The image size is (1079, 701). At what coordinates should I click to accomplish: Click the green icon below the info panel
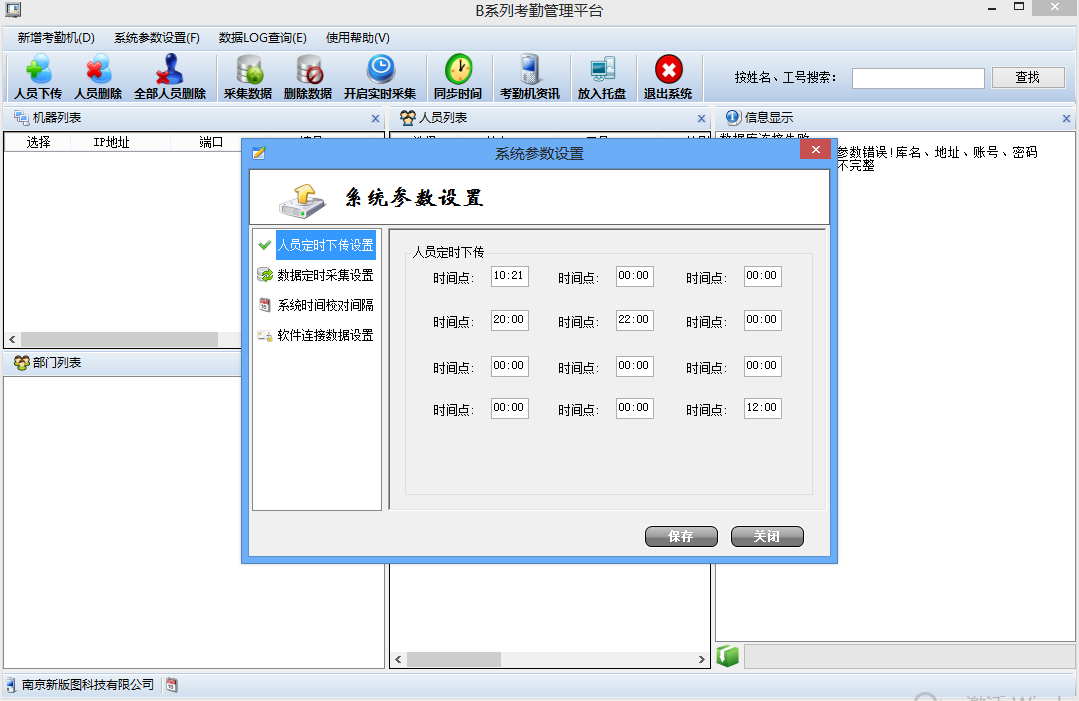[728, 656]
